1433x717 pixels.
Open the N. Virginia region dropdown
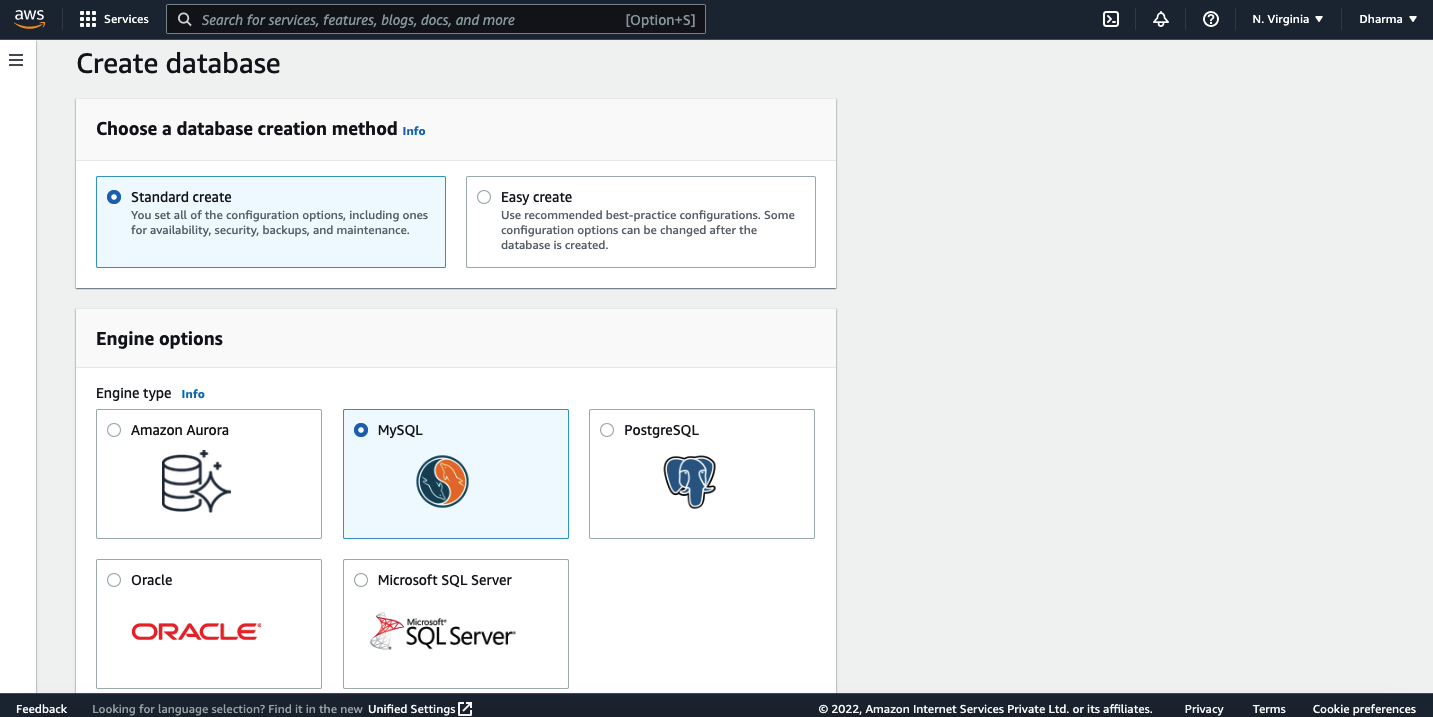pyautogui.click(x=1288, y=19)
